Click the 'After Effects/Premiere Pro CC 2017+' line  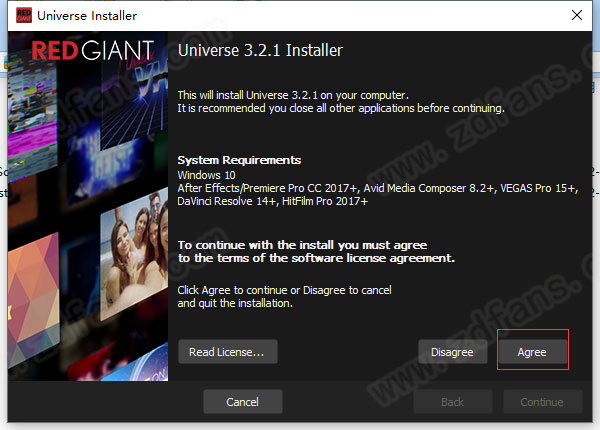378,188
